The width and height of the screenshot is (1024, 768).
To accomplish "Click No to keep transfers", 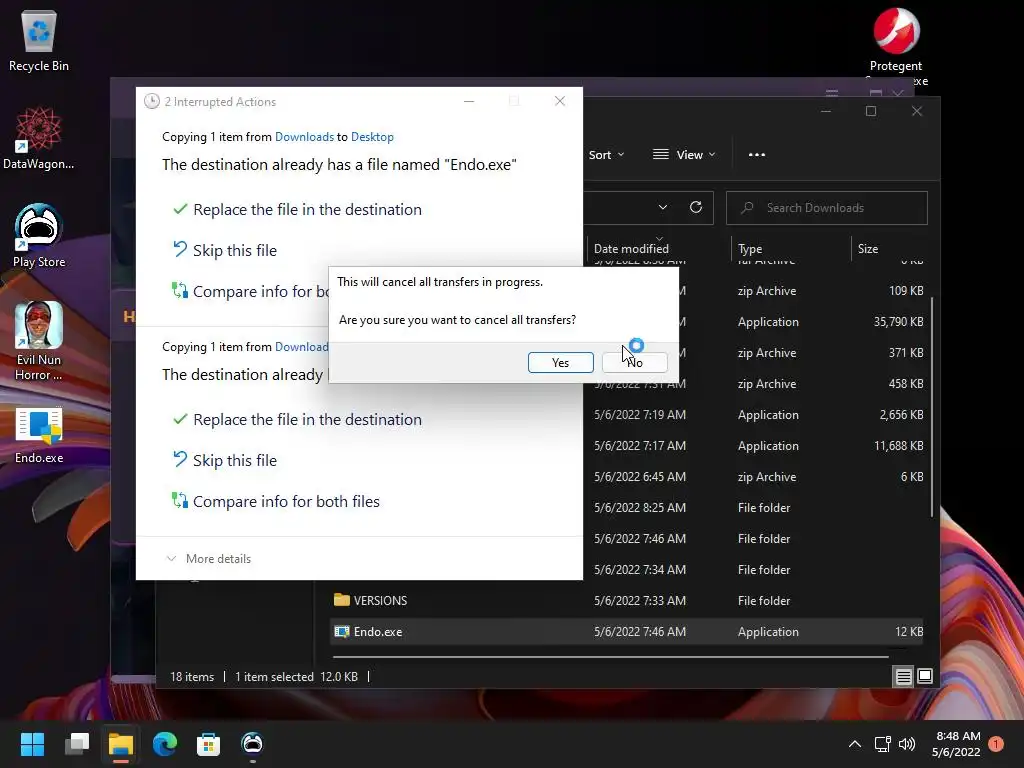I will tap(635, 362).
